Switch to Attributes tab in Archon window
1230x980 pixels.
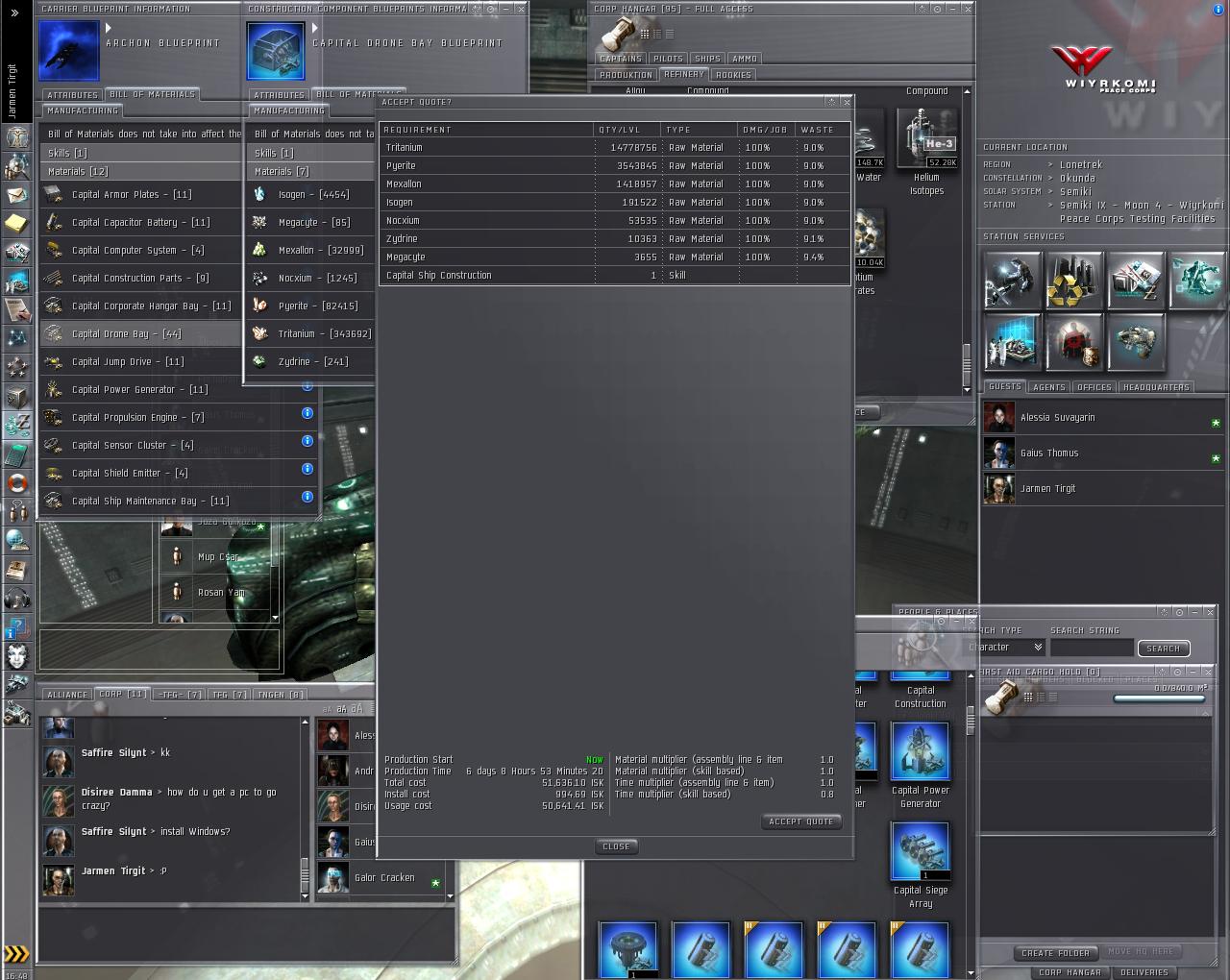[72, 95]
